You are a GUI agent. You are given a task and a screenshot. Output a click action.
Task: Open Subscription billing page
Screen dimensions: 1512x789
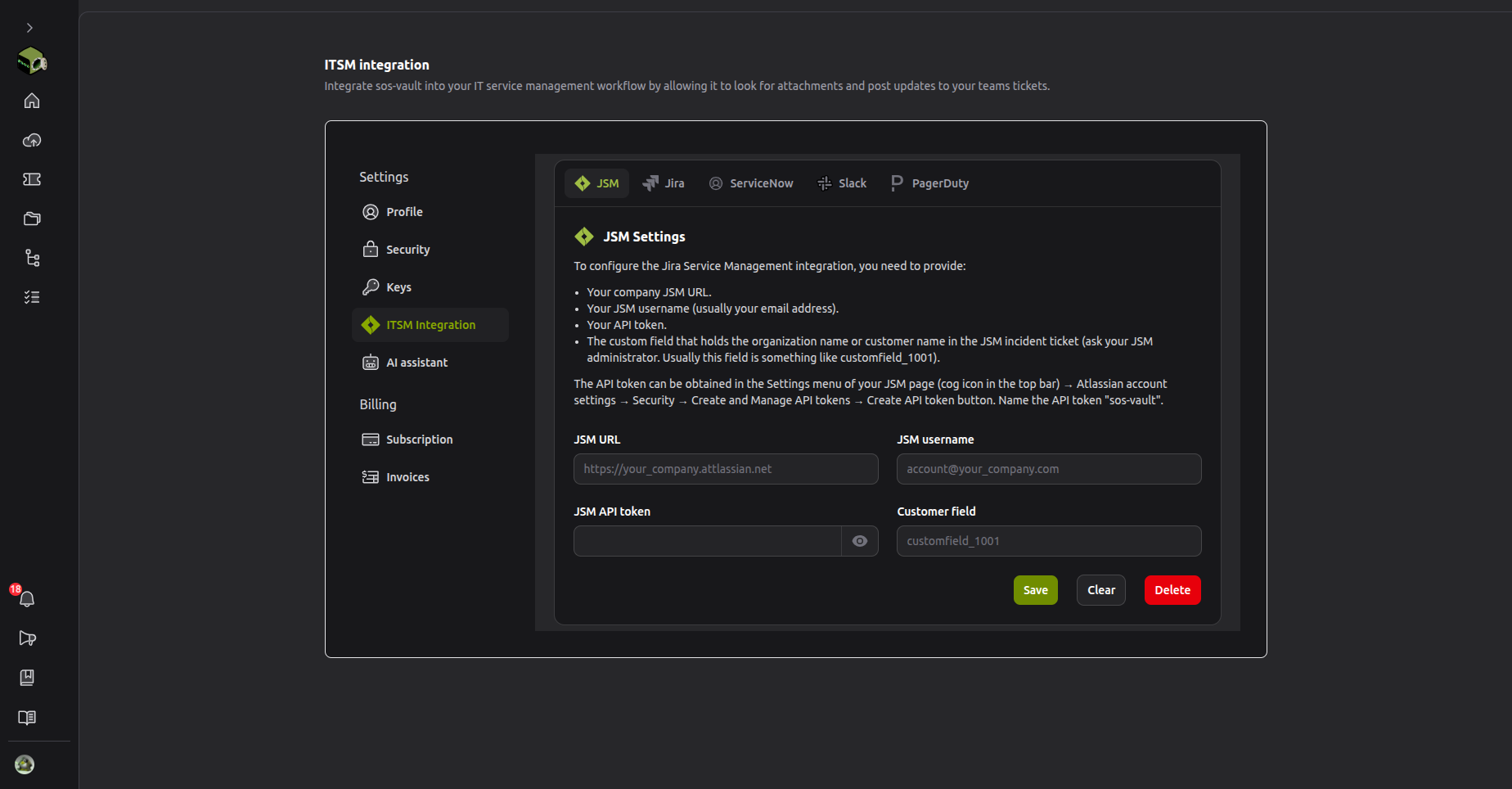[430, 440]
